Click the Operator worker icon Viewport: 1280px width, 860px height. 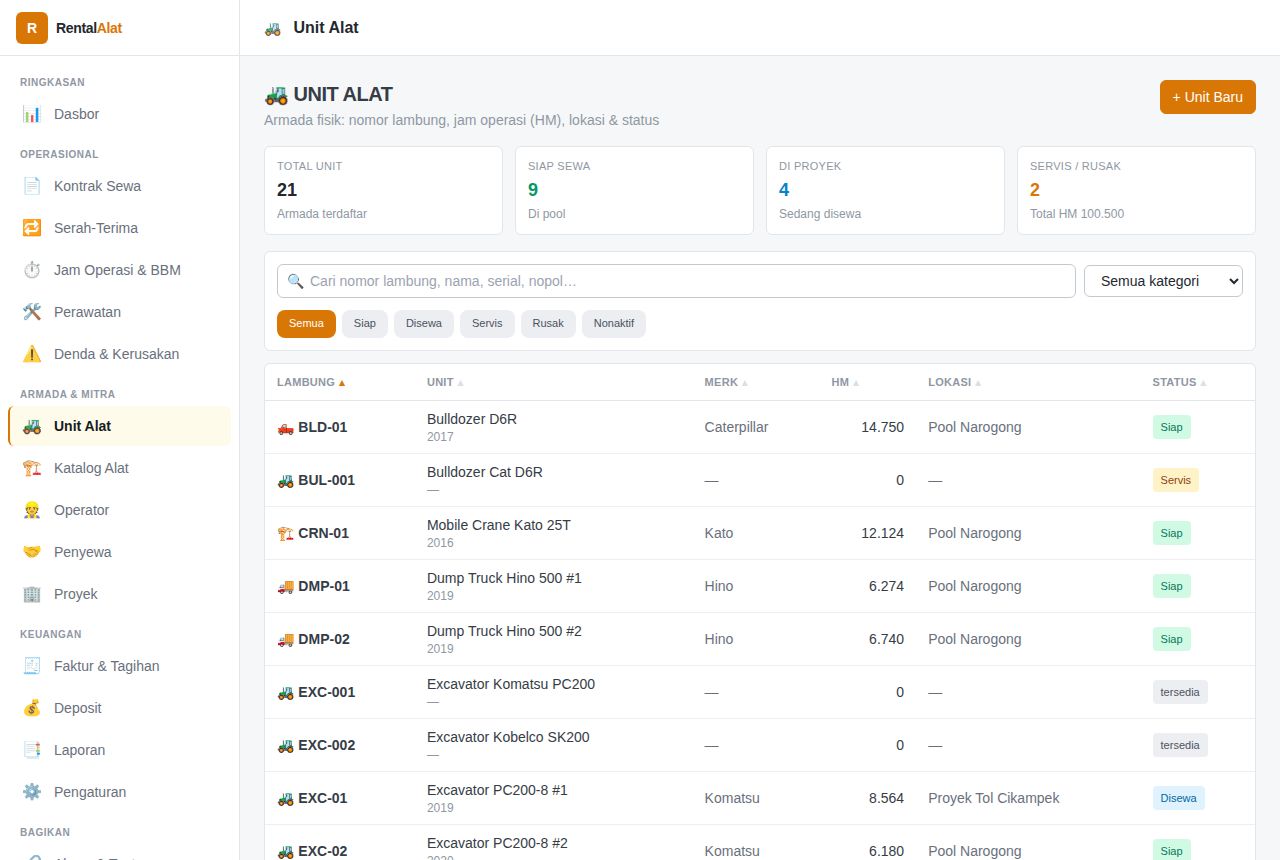pyautogui.click(x=32, y=510)
